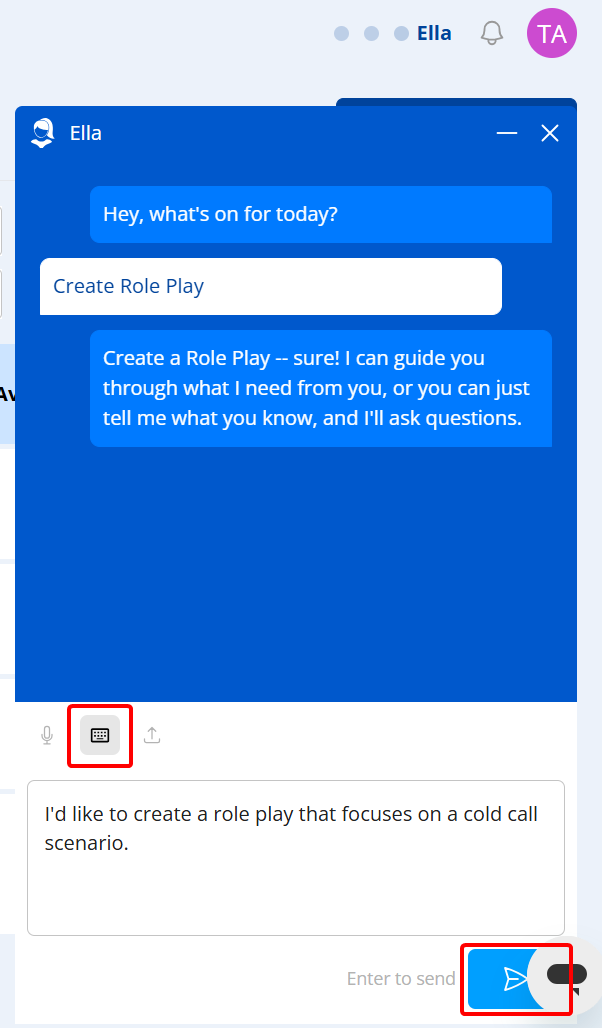This screenshot has width=602, height=1028.
Task: Click the Ella label in top bar
Action: (434, 33)
